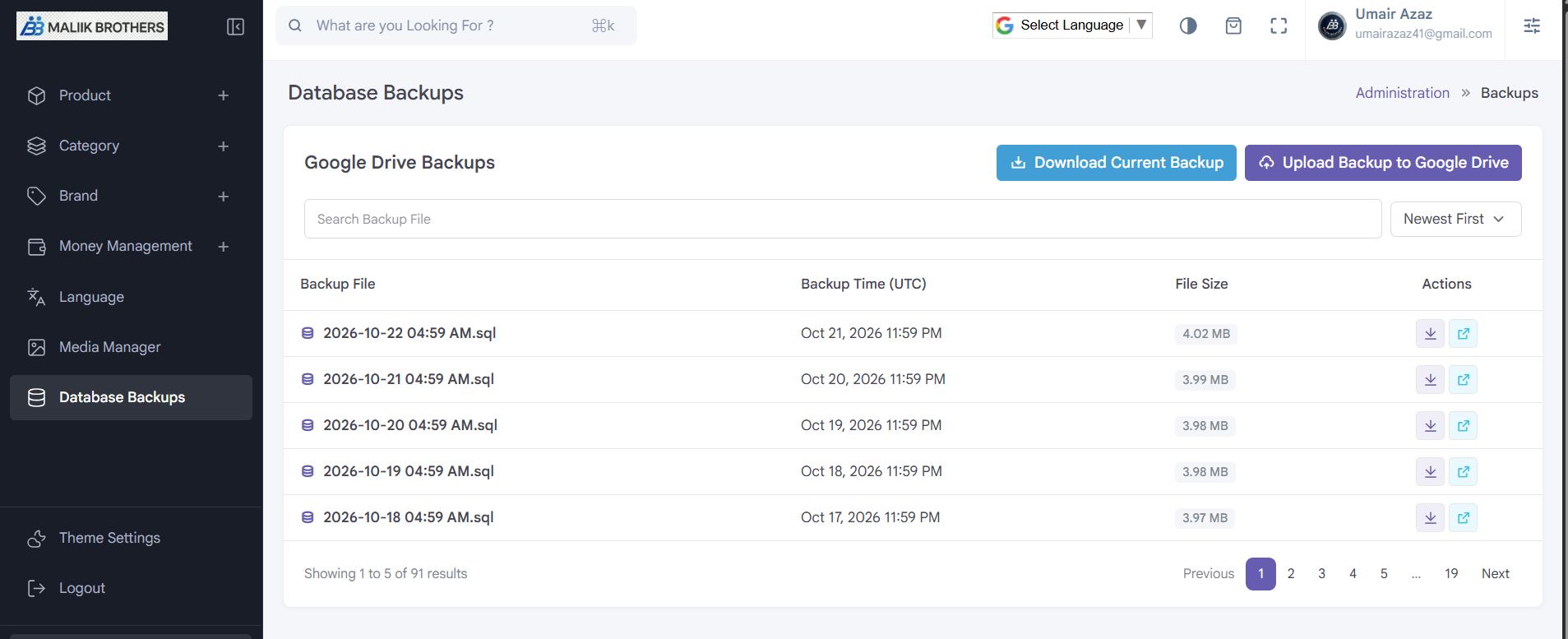
Task: Click the Malik Brothers logo
Action: pyautogui.click(x=92, y=26)
